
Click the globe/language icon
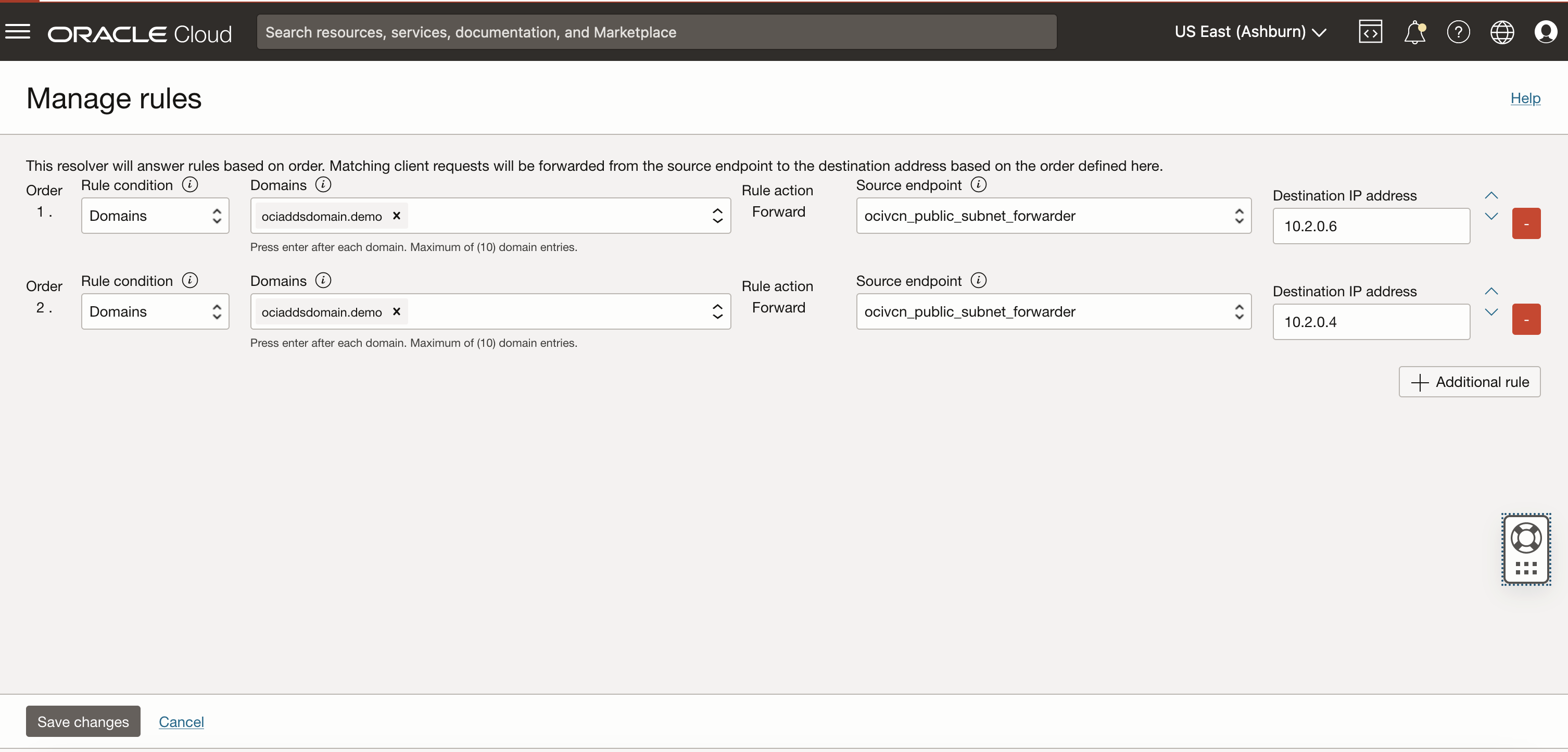pyautogui.click(x=1502, y=32)
